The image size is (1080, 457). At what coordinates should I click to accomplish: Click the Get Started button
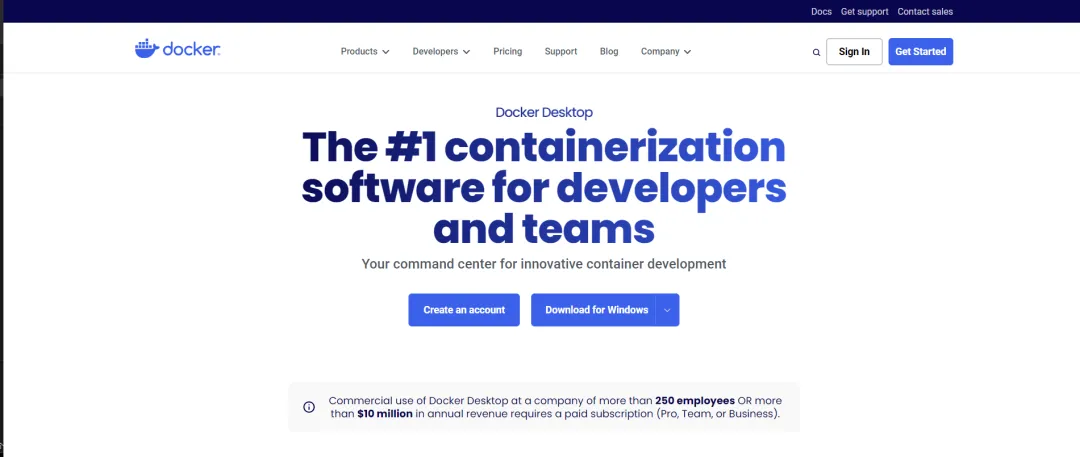pos(920,52)
